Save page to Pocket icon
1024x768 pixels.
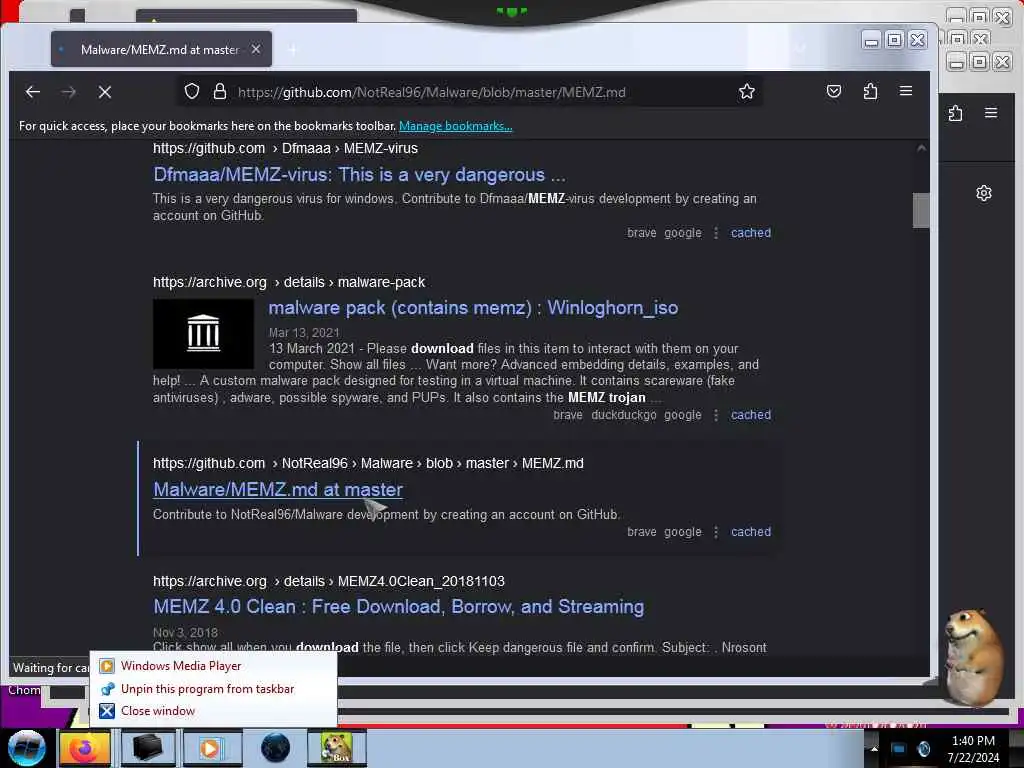pos(834,91)
